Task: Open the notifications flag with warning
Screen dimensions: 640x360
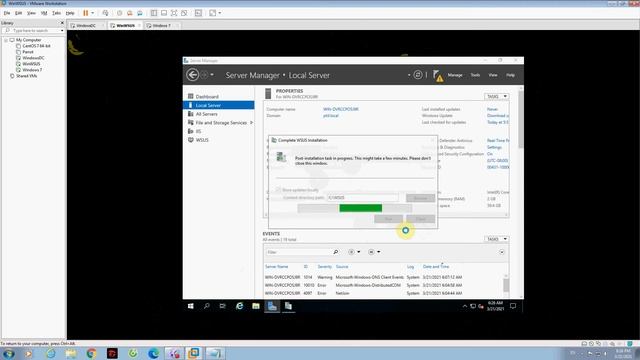Action: click(x=438, y=76)
